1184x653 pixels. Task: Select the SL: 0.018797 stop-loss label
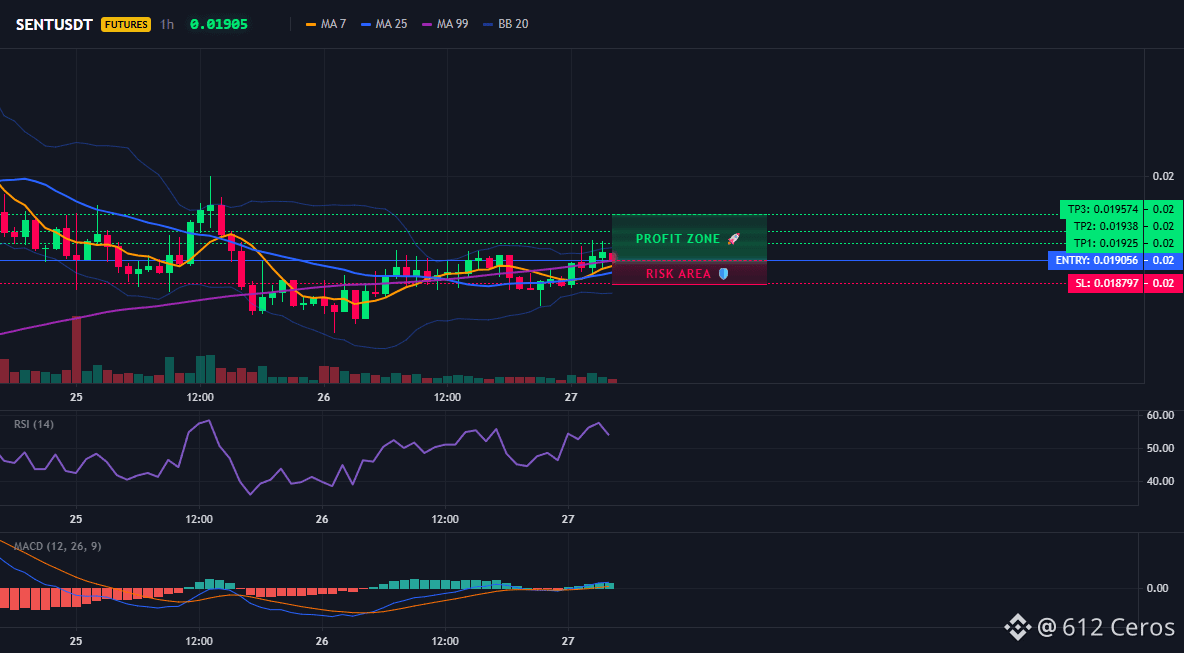point(1105,284)
